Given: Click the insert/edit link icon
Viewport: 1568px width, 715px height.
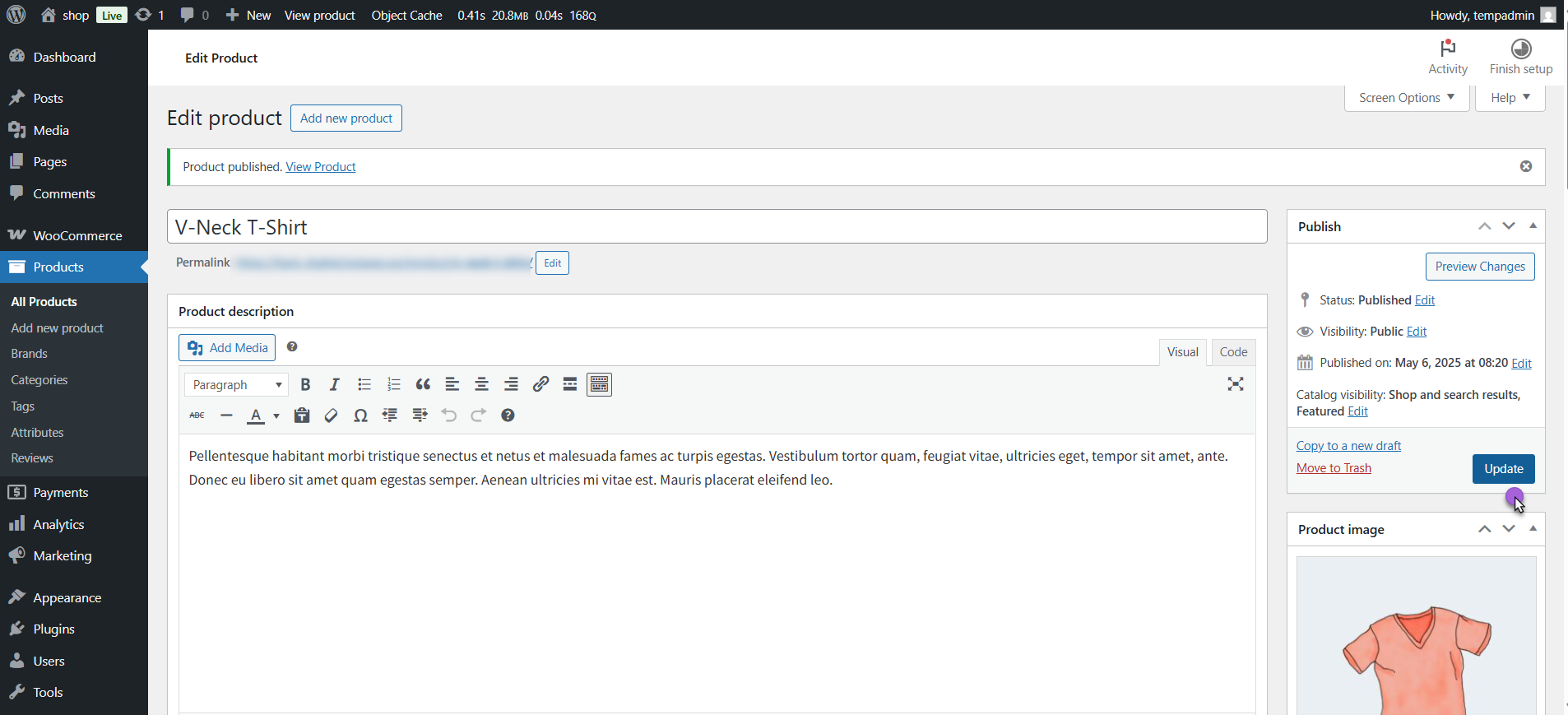Looking at the screenshot, I should click(x=540, y=384).
